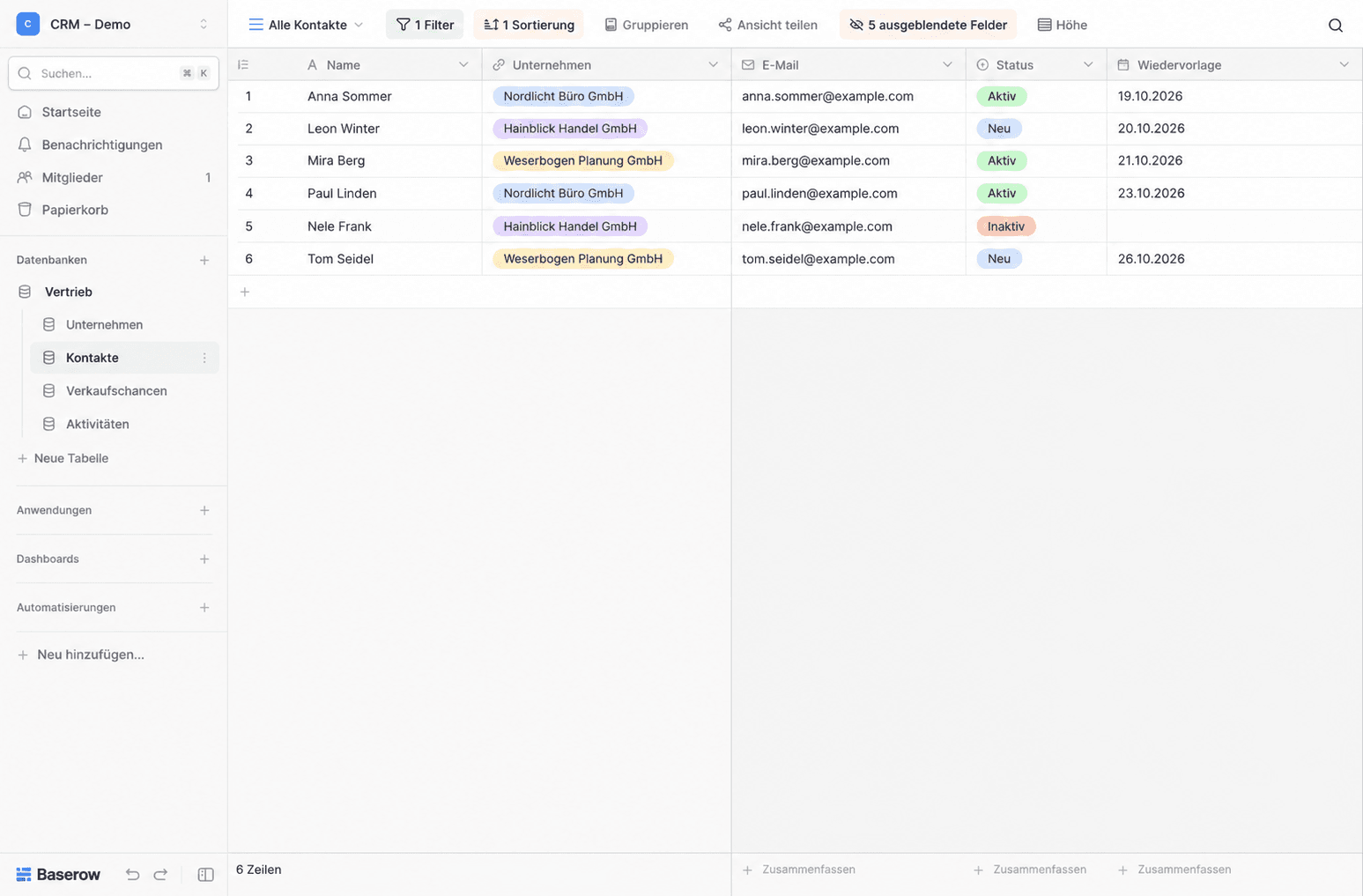Open the Verkaufschancen table
The width and height of the screenshot is (1363, 896).
[116, 390]
